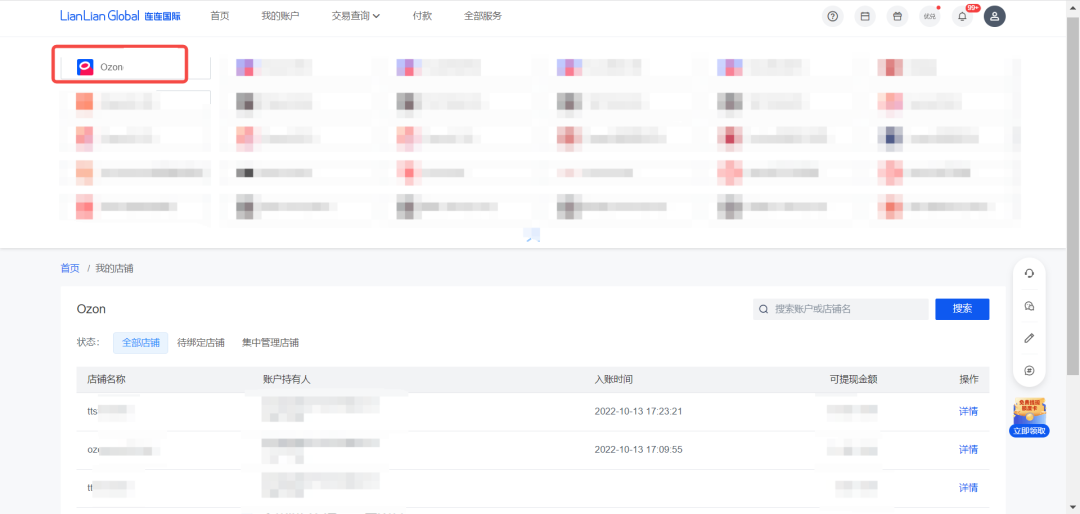Click the blue 搜索 button
1080x514 pixels.
click(962, 309)
